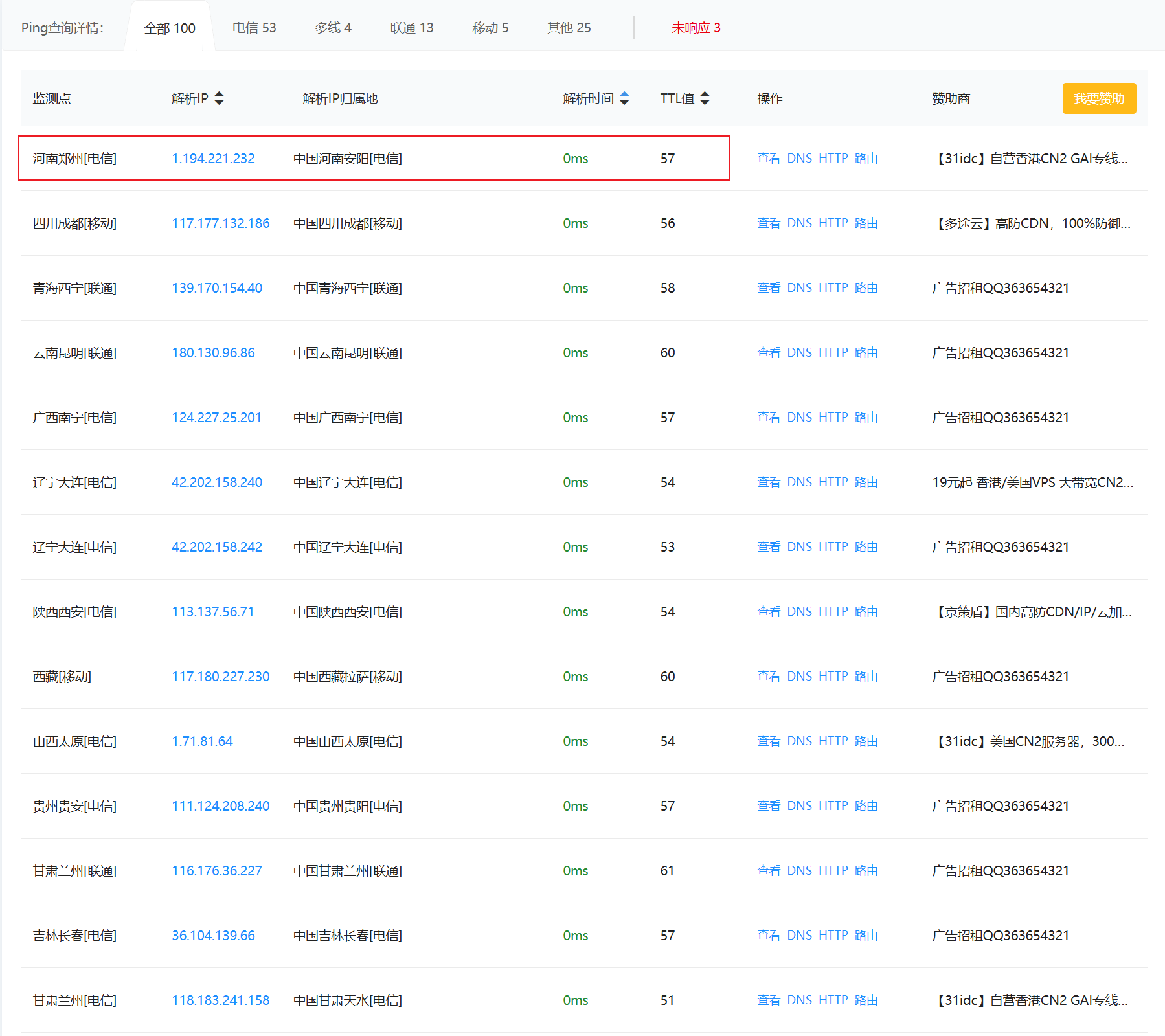Open DNS lookup for 甘肃兰州[联通] row
Viewport: 1165px width, 1036px height.
coord(799,871)
